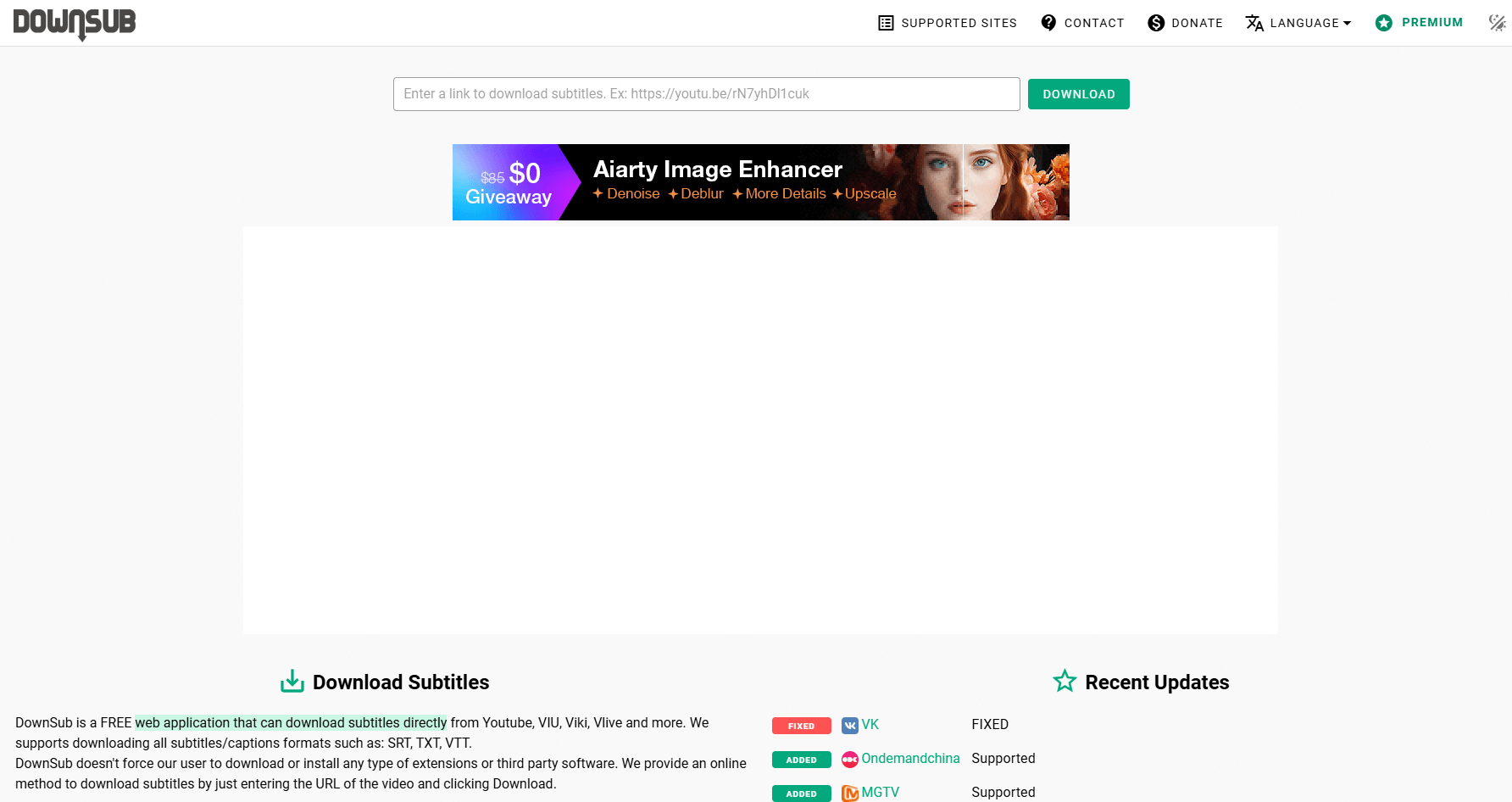Focus the subtitle link input field
The width and height of the screenshot is (1512, 802).
[x=706, y=94]
